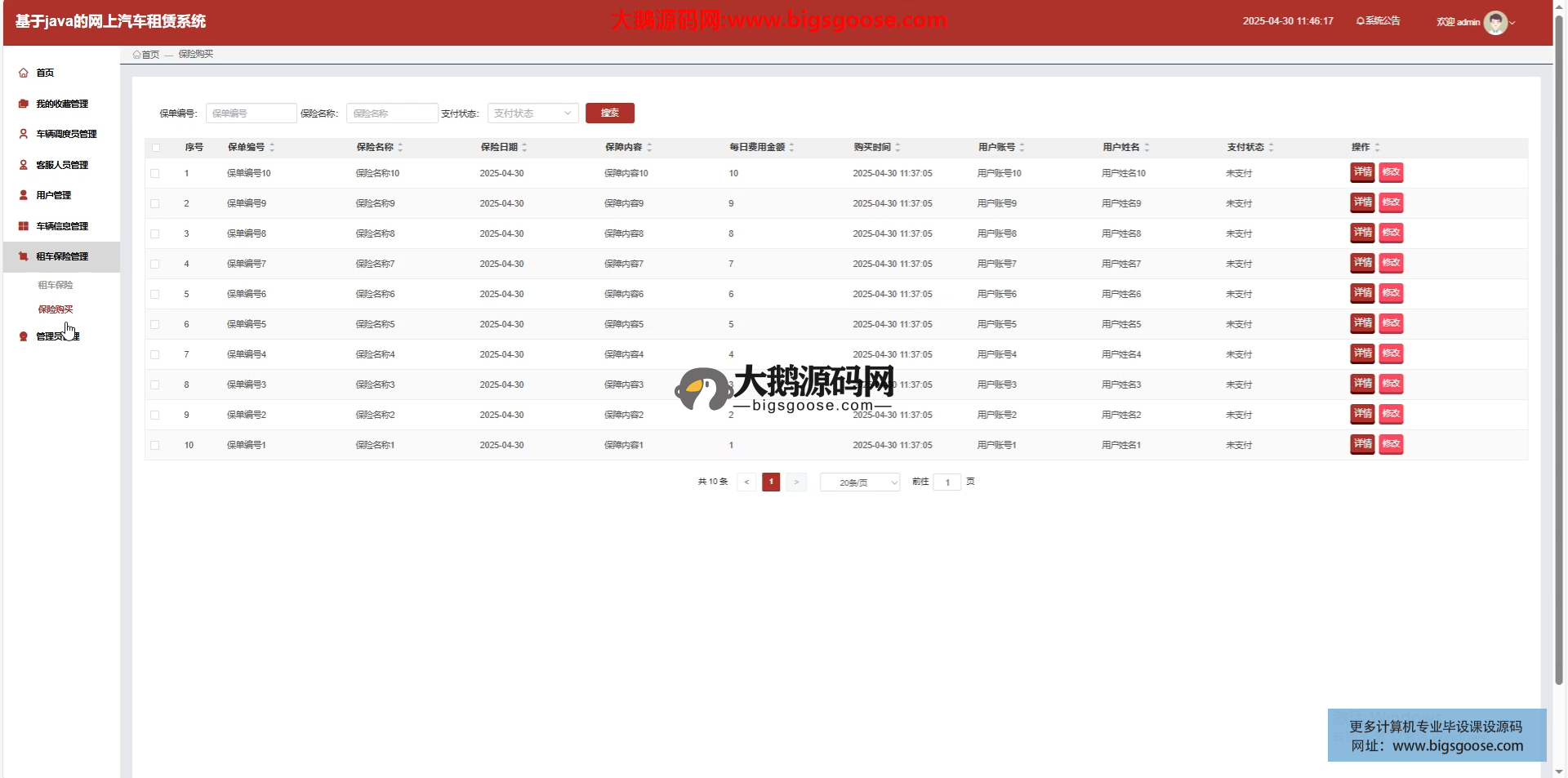
Task: Toggle the select-all checkbox in table header
Action: click(x=156, y=148)
